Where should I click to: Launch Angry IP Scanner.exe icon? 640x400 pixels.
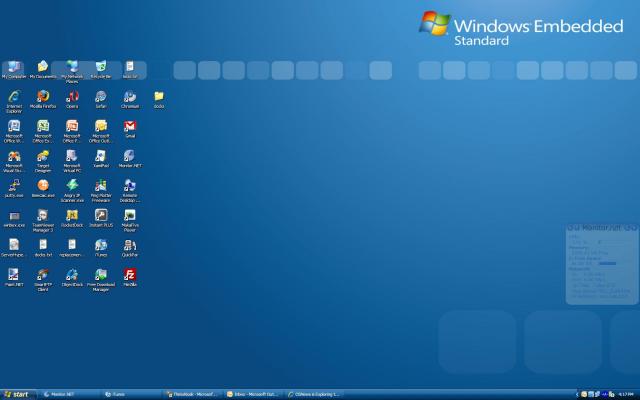click(72, 191)
